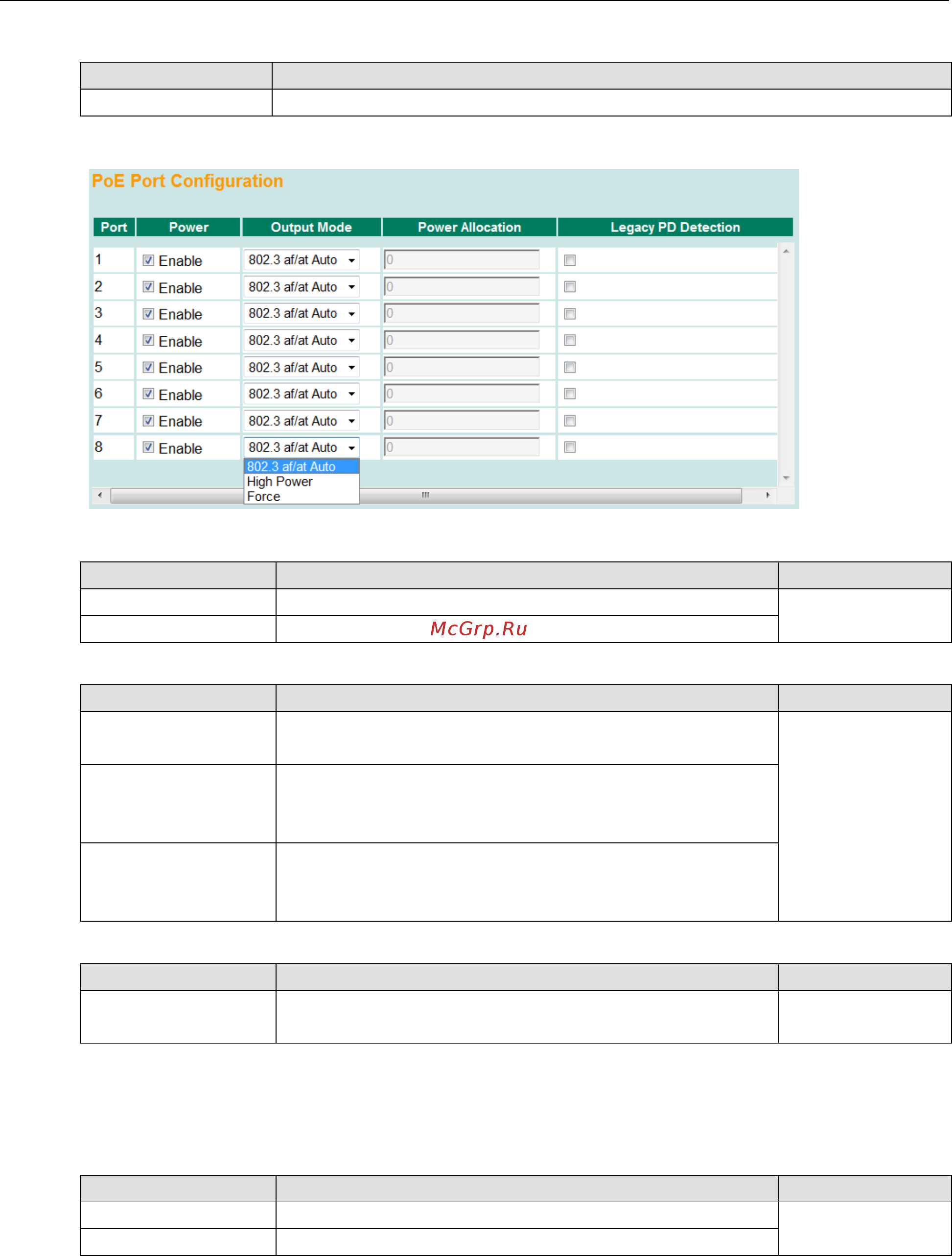952x1256 pixels.
Task: Uncheck the Enable checkbox for port 6
Action: coord(148,394)
